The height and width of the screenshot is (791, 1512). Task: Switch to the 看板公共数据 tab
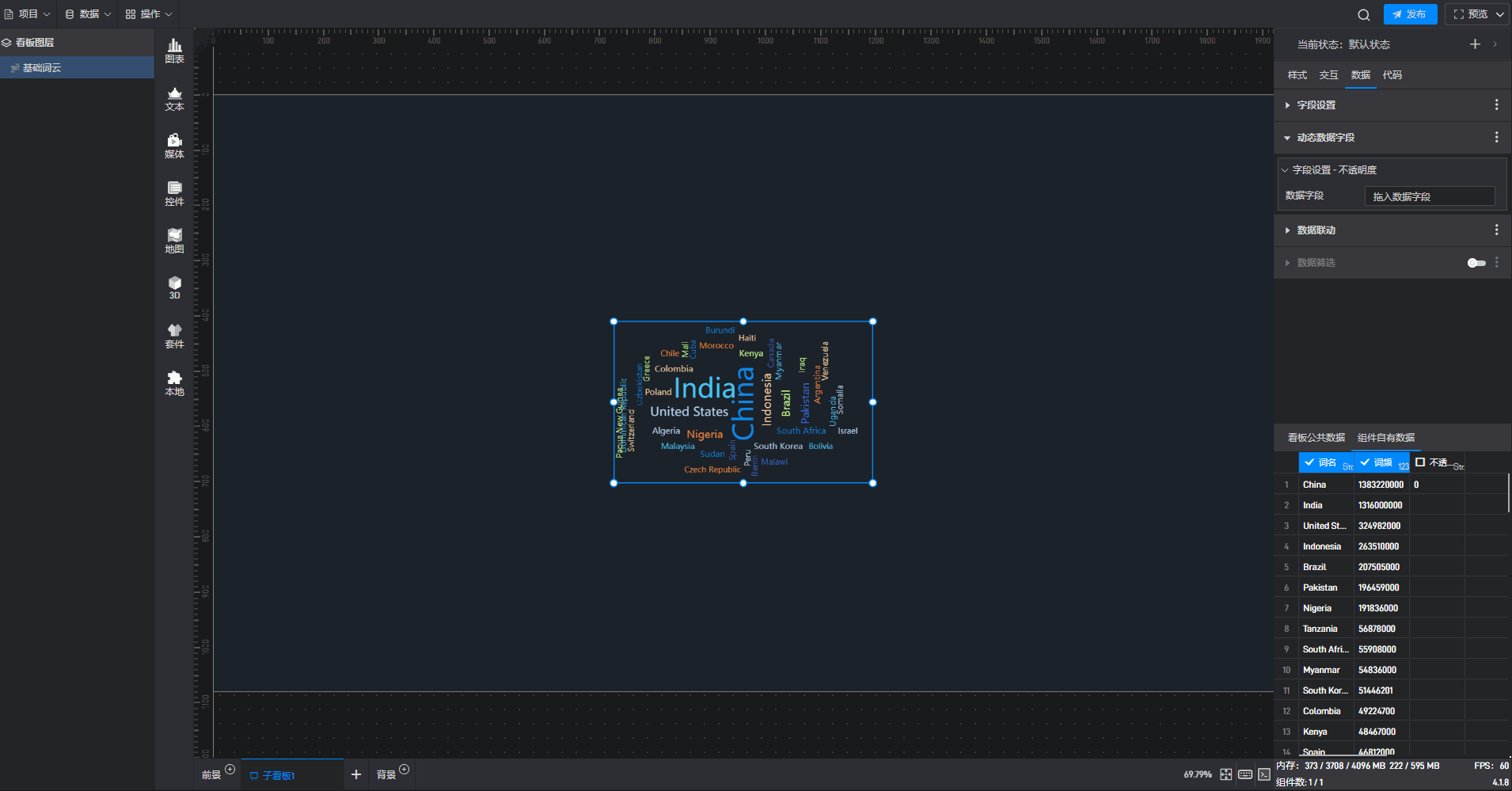1316,438
